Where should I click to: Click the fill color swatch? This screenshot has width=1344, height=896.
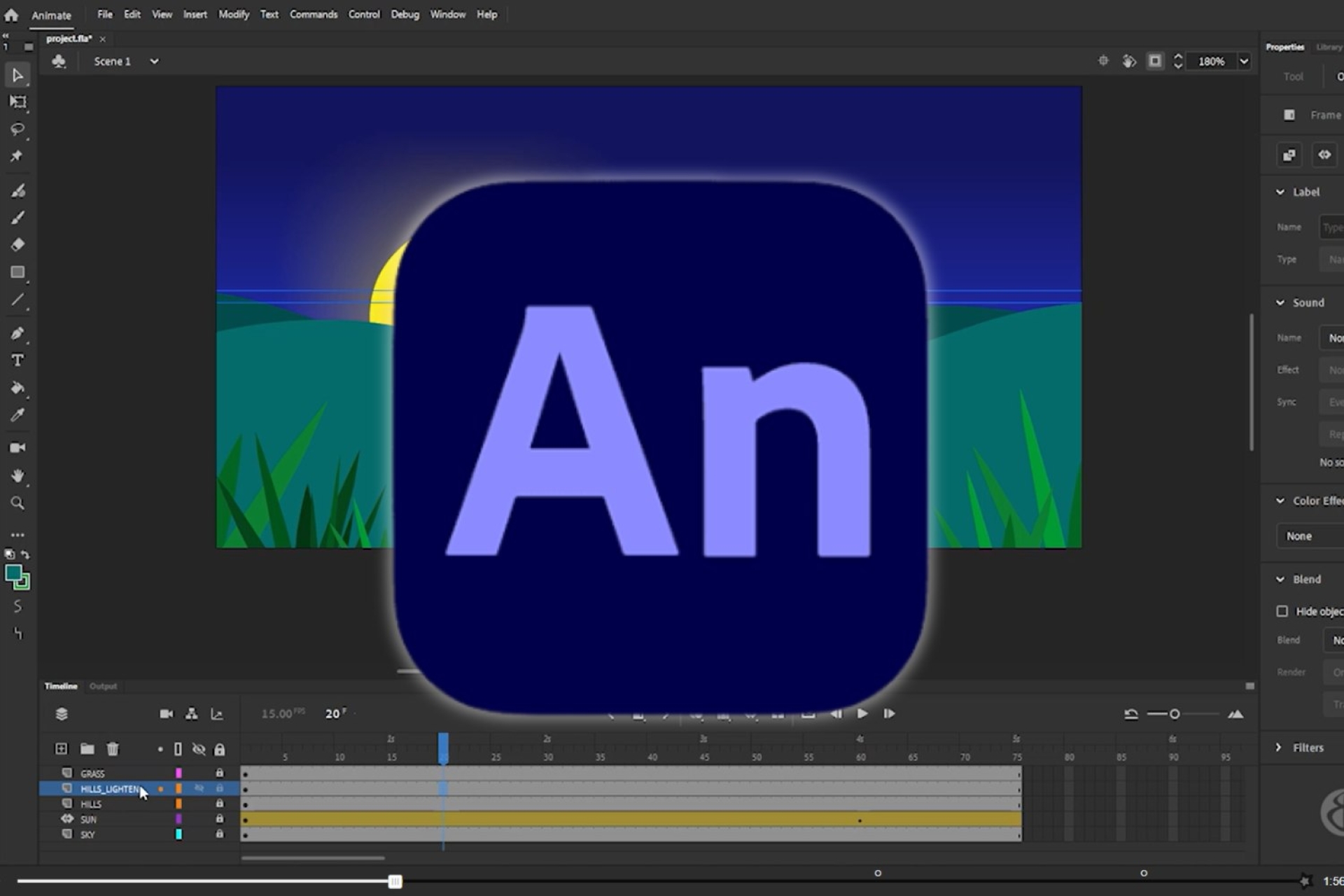click(x=13, y=574)
